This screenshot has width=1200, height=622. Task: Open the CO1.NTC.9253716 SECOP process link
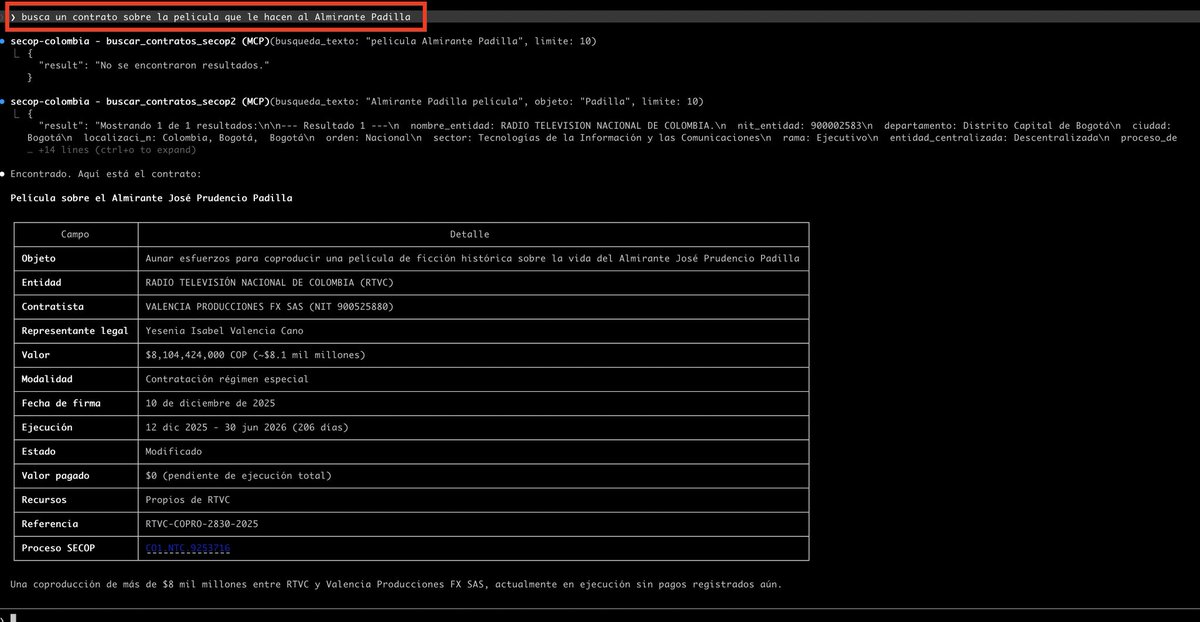click(x=188, y=548)
